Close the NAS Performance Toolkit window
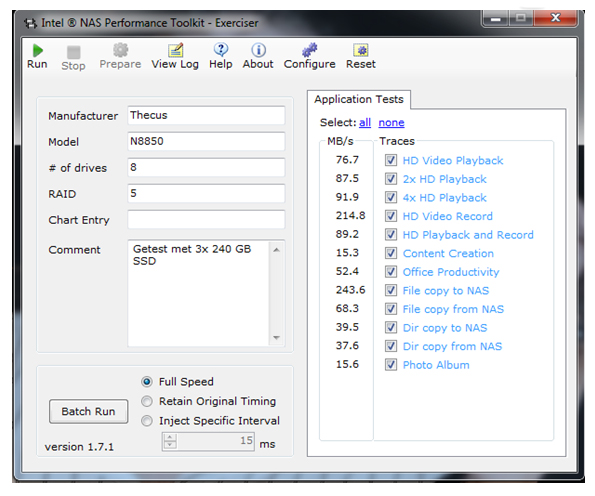This screenshot has width=595, height=496. (556, 18)
